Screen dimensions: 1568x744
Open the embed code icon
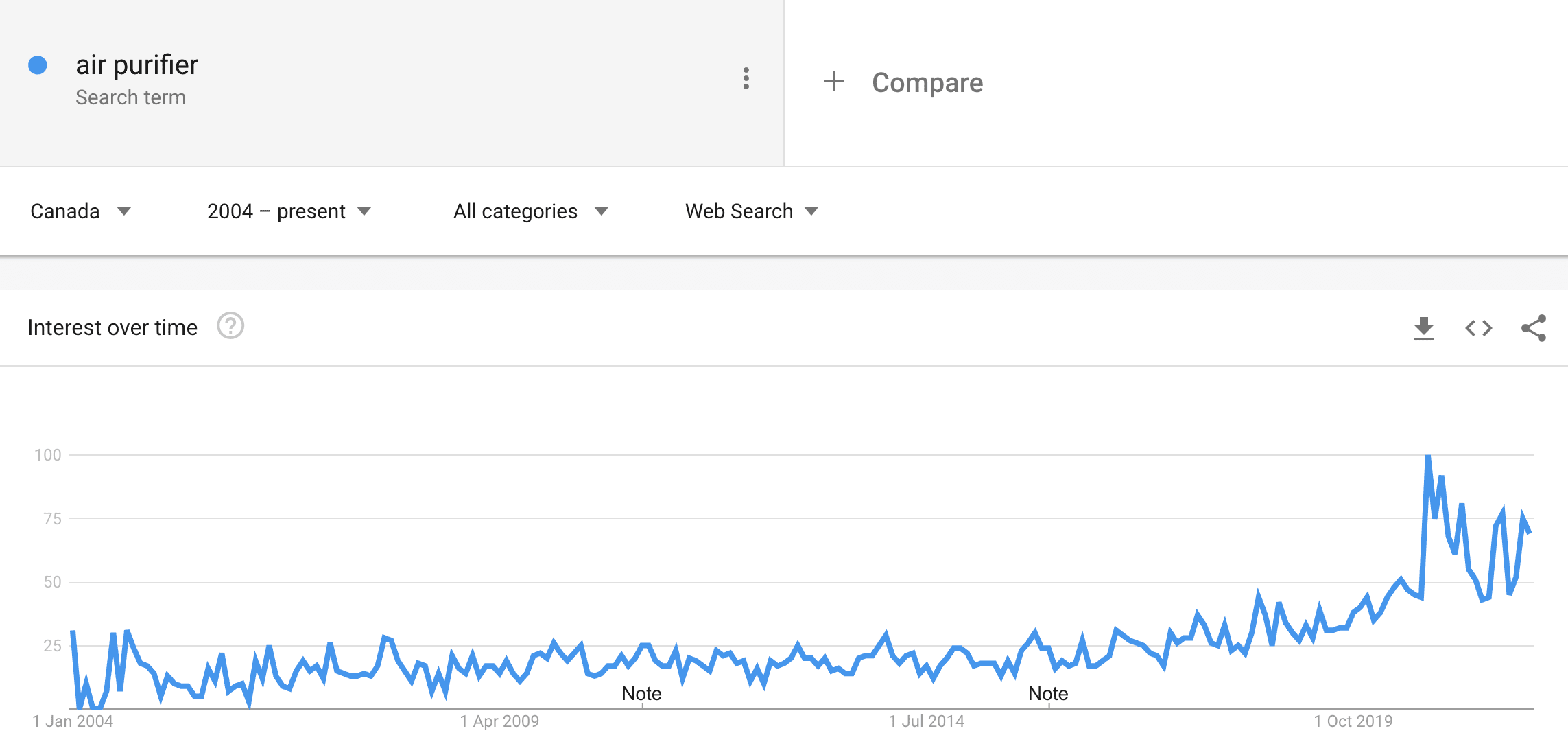click(1479, 329)
